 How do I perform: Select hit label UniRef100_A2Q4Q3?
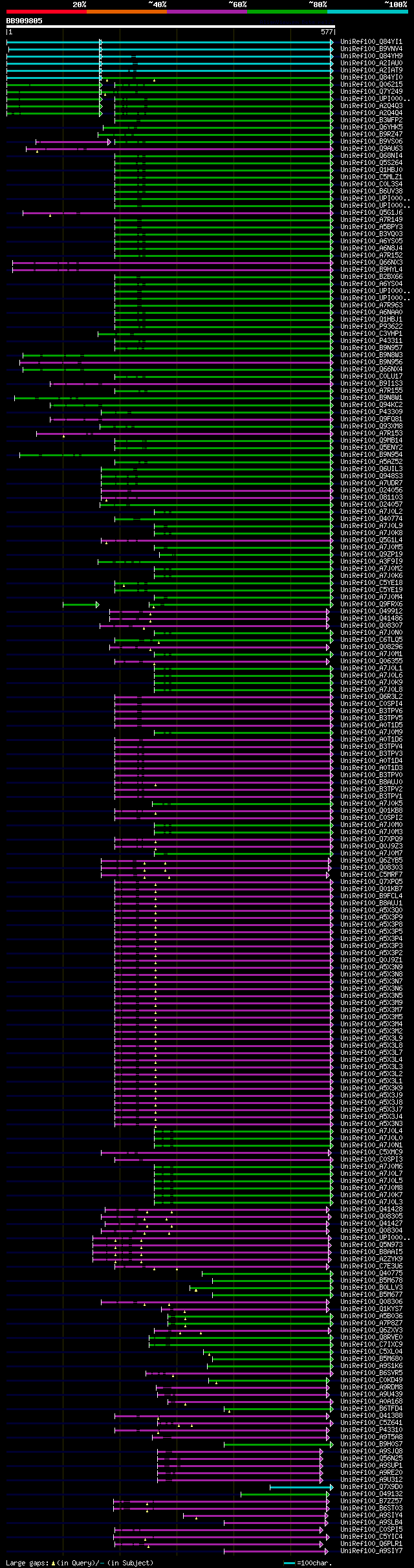click(x=371, y=105)
